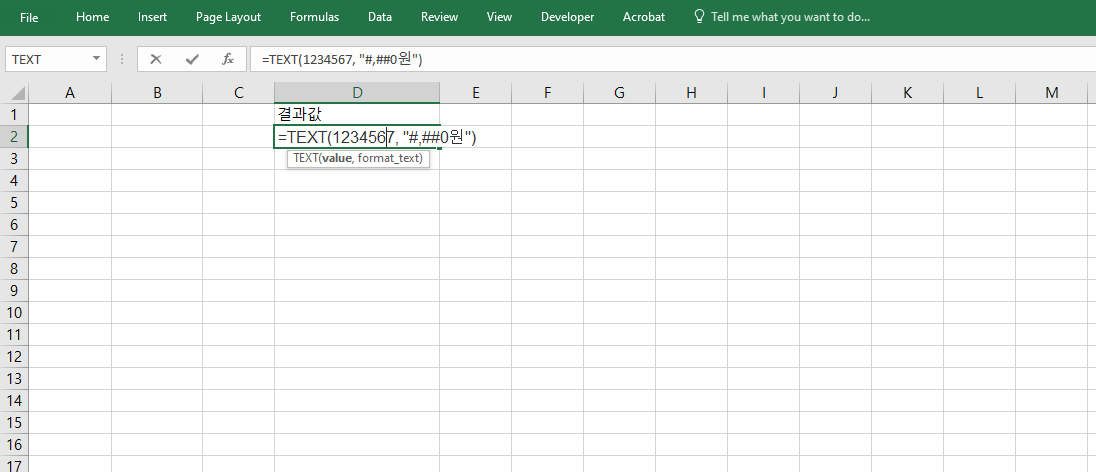The width and height of the screenshot is (1096, 472).
Task: Select row 5 header
Action: (x=14, y=202)
